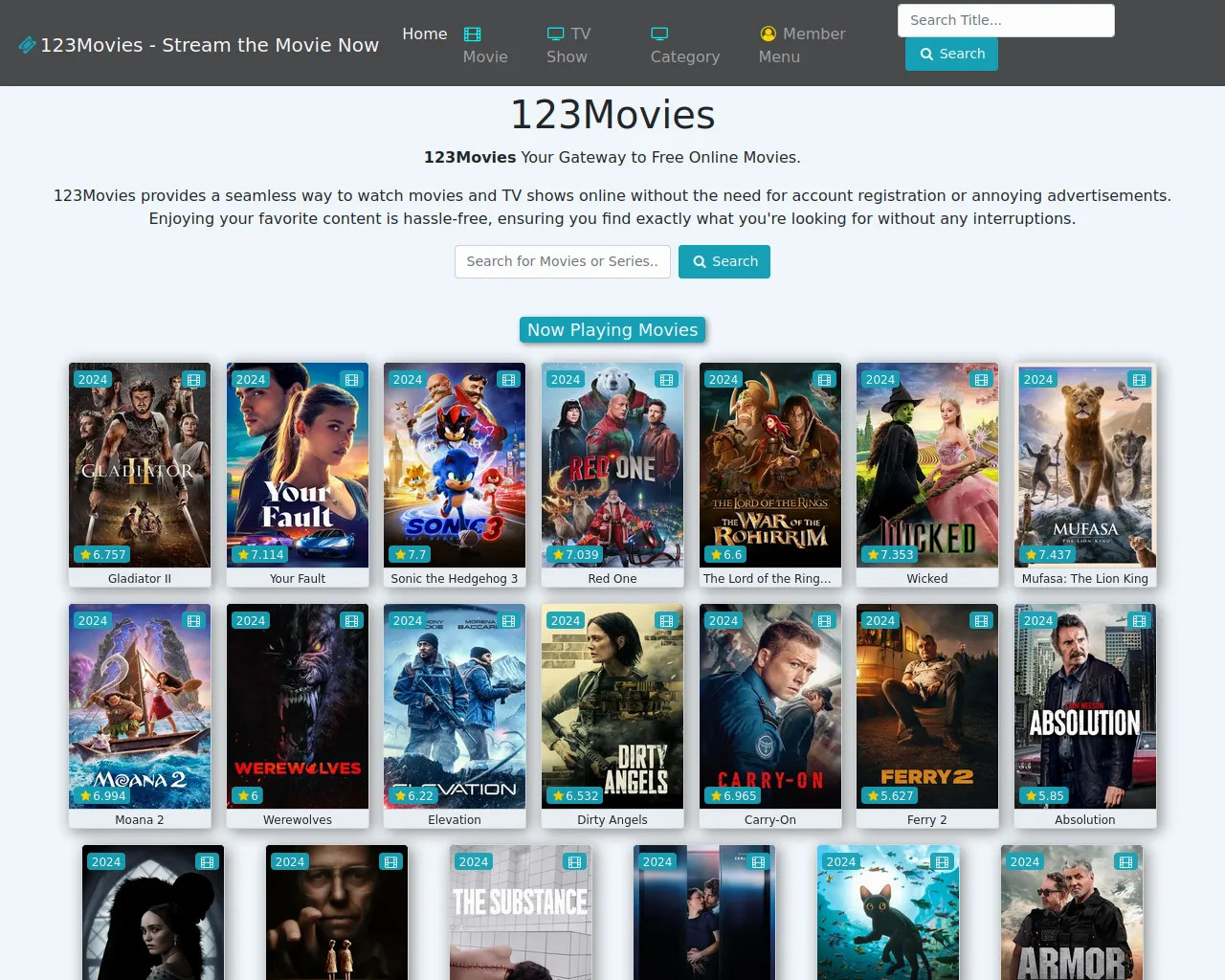
Task: Click the film icon on Gladiator II poster
Action: (x=194, y=380)
